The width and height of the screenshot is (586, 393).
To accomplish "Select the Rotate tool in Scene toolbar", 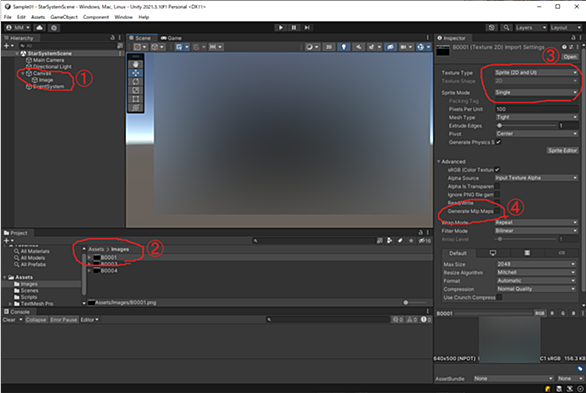I will (135, 81).
